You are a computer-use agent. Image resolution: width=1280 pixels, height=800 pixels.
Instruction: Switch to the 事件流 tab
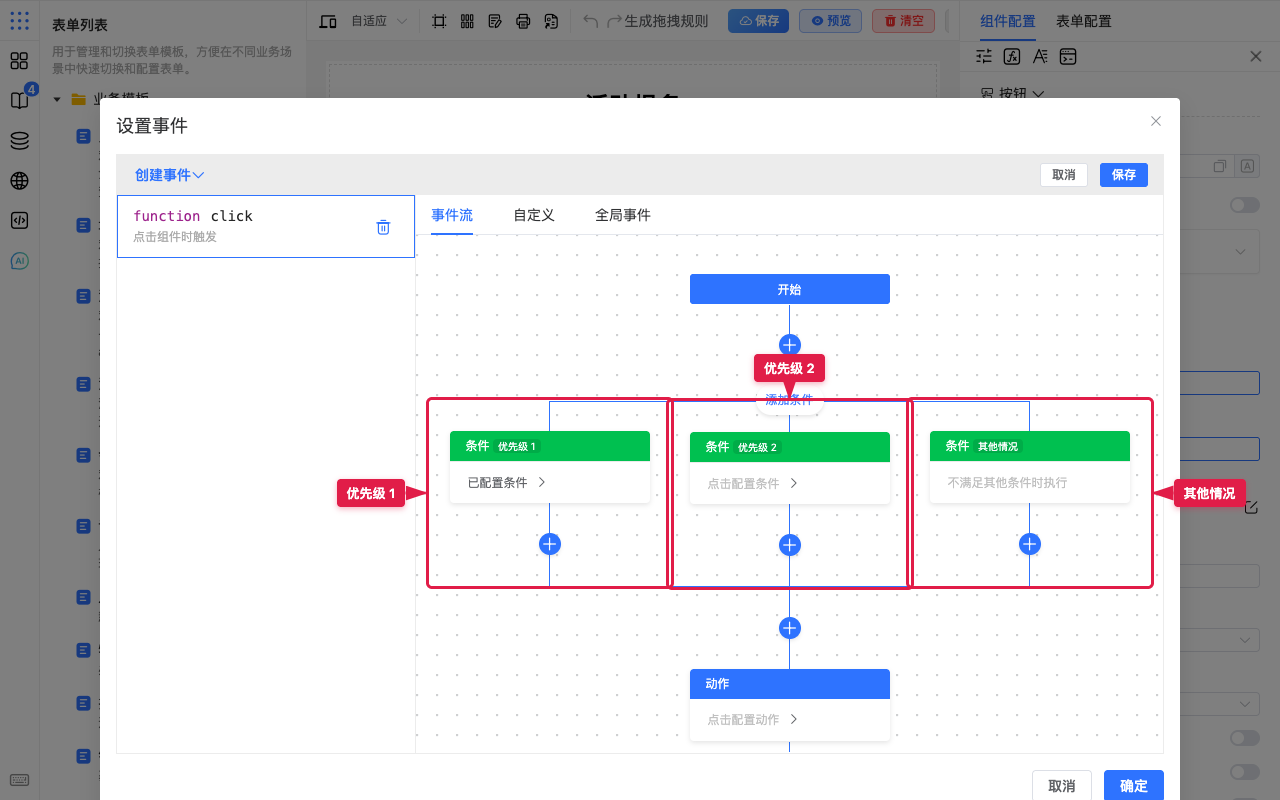[x=452, y=215]
